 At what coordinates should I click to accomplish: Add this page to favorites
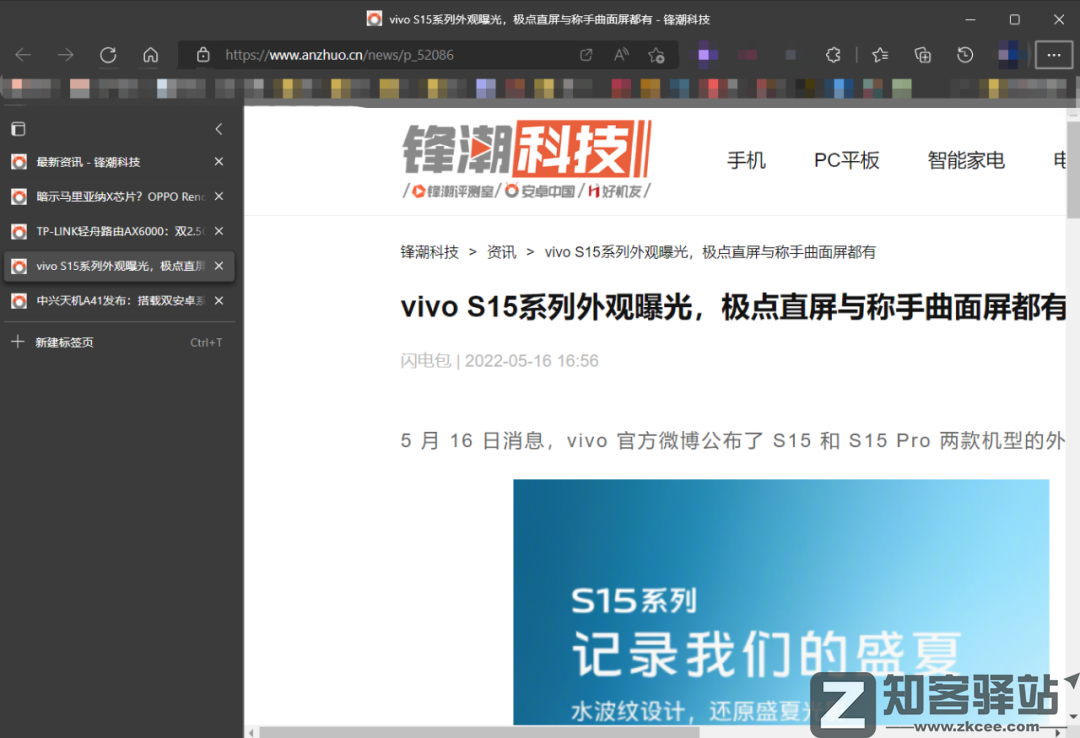656,55
